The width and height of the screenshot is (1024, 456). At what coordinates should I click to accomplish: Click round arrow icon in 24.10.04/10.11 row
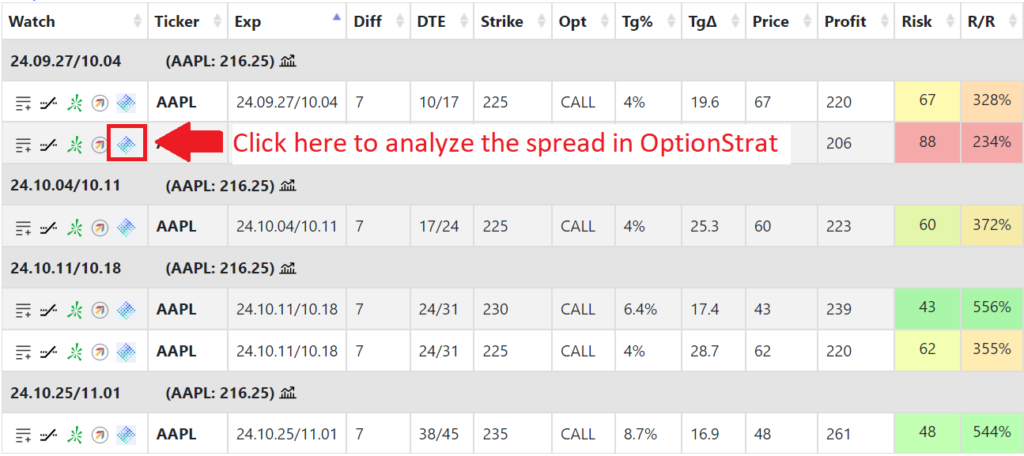(99, 227)
